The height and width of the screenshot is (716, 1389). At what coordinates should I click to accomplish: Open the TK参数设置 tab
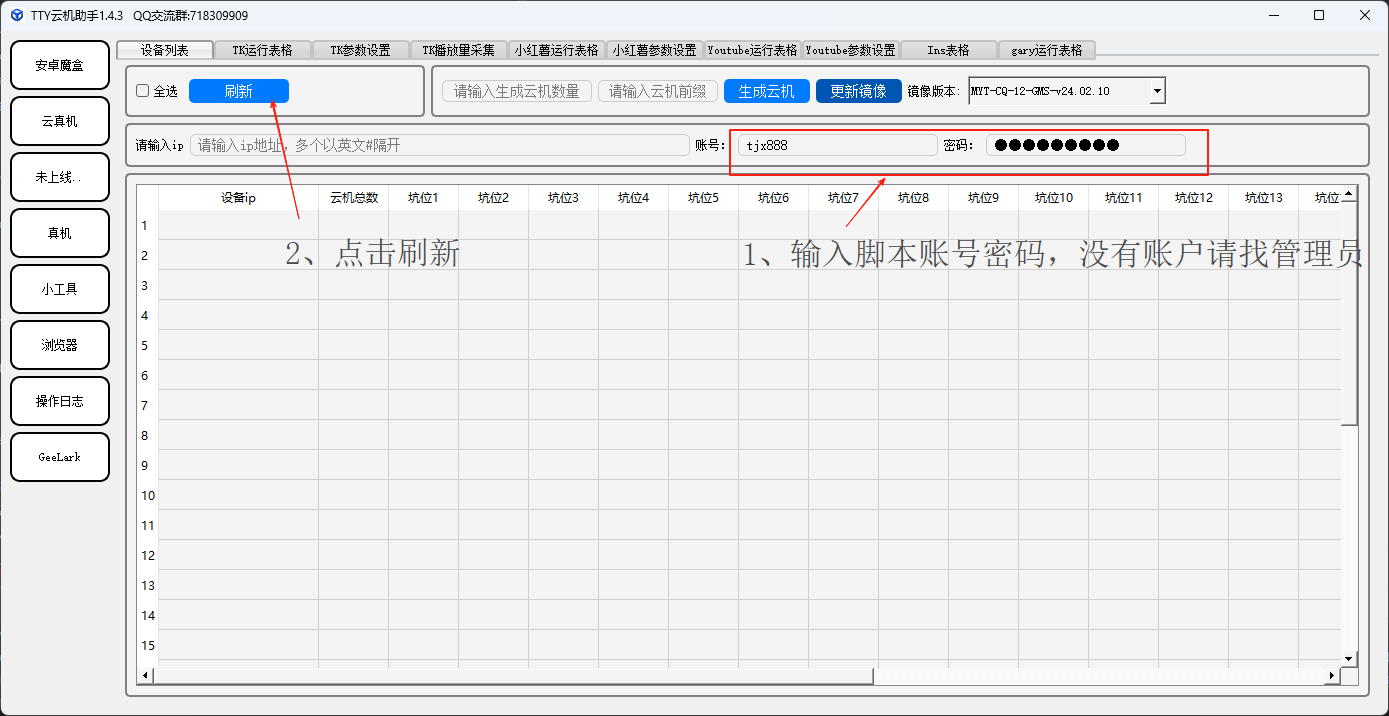[x=360, y=50]
